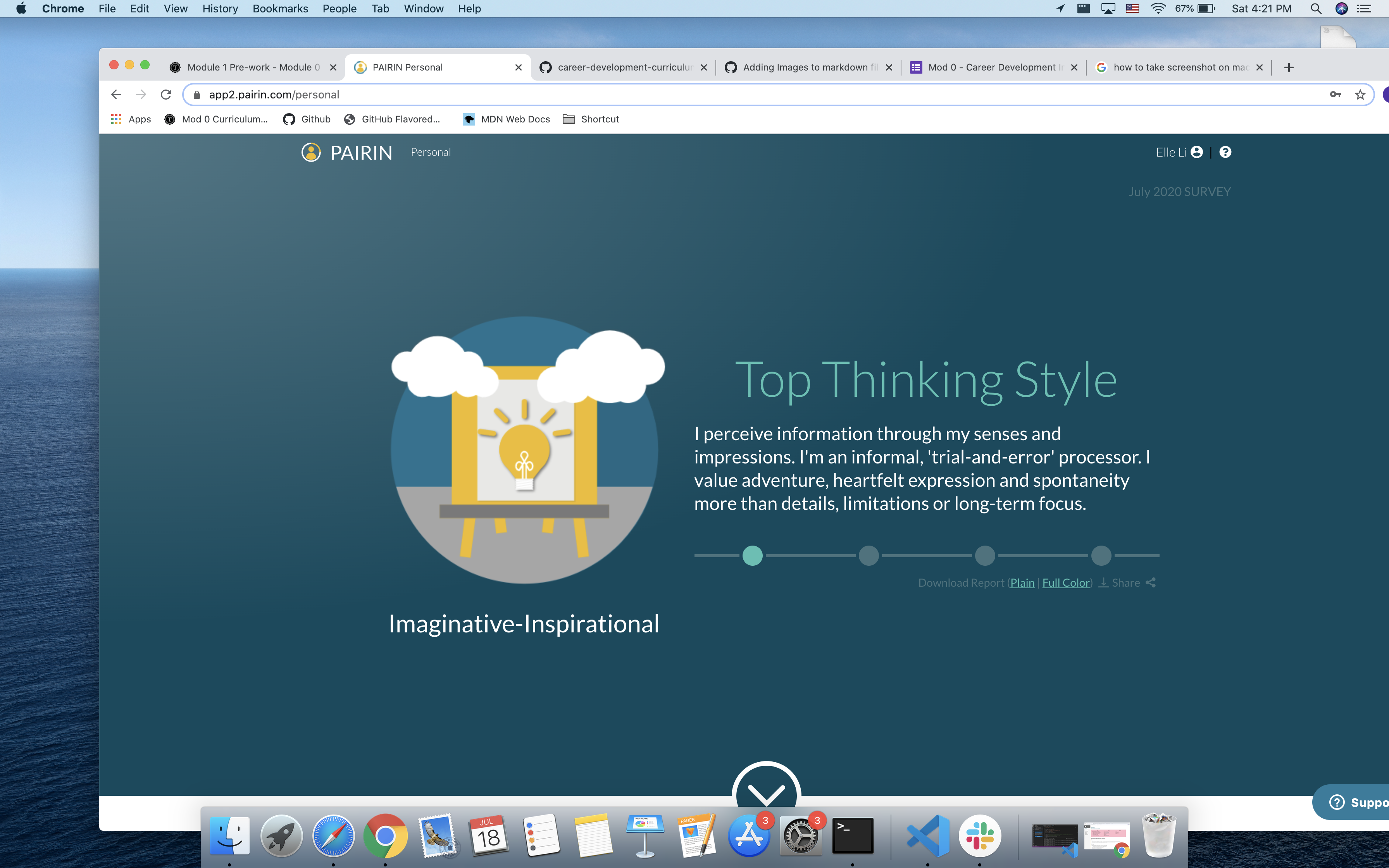Click the PAIRIN logo icon
Viewport: 1389px width, 868px height.
(x=311, y=152)
